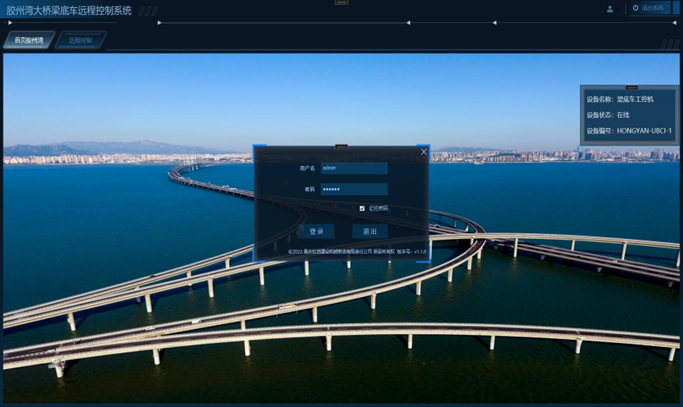The height and width of the screenshot is (407, 683).
Task: Focus the 密码 password field
Action: pyautogui.click(x=353, y=189)
